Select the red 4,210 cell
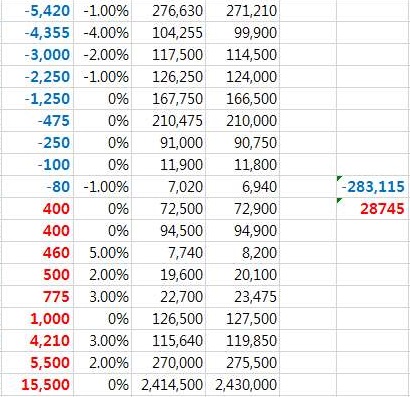Image resolution: width=410 pixels, height=397 pixels. point(37,341)
